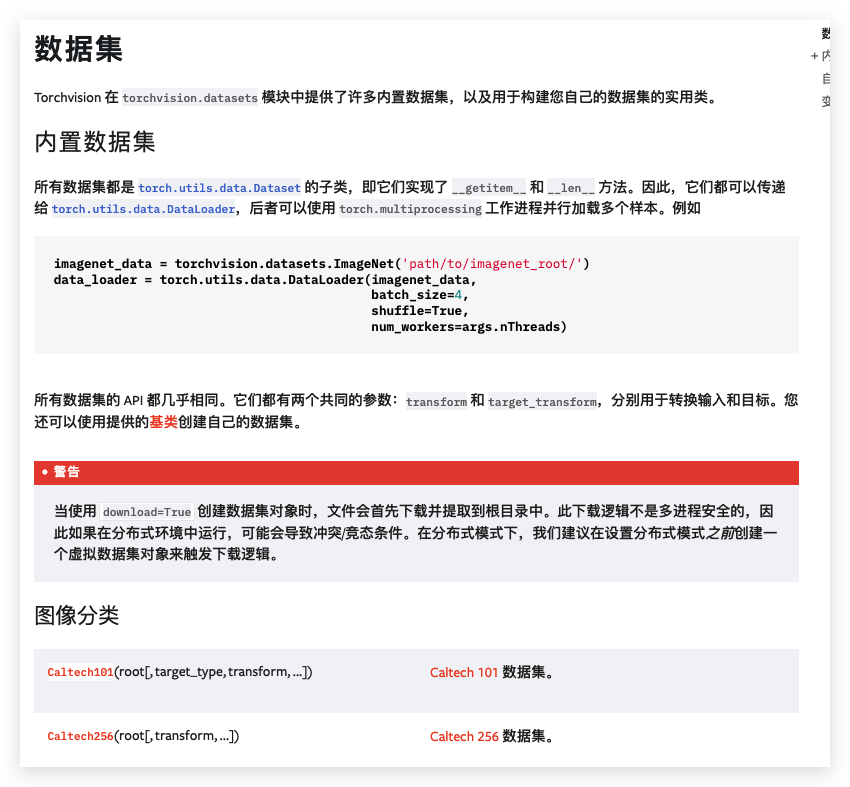The image size is (850, 787).
Task: Click the 'path/to/imagenet_root/' string in code
Action: click(492, 263)
